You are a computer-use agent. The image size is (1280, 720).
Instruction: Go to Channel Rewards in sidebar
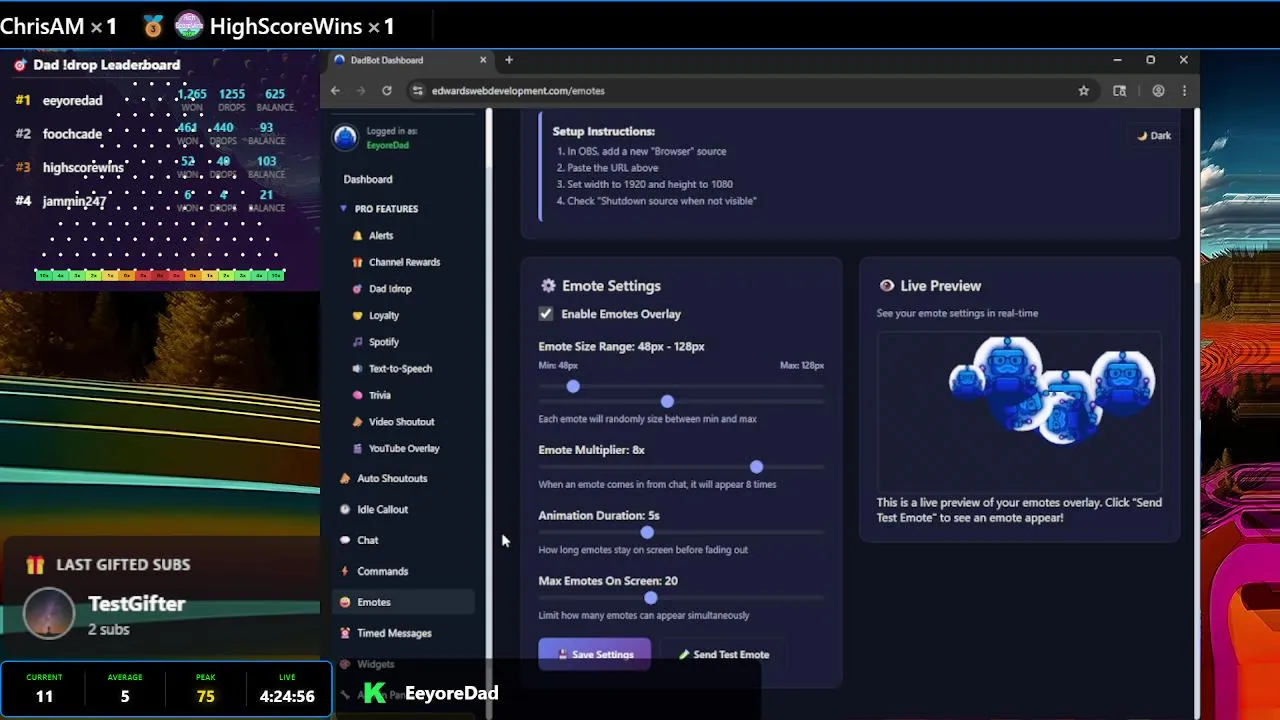(x=404, y=262)
